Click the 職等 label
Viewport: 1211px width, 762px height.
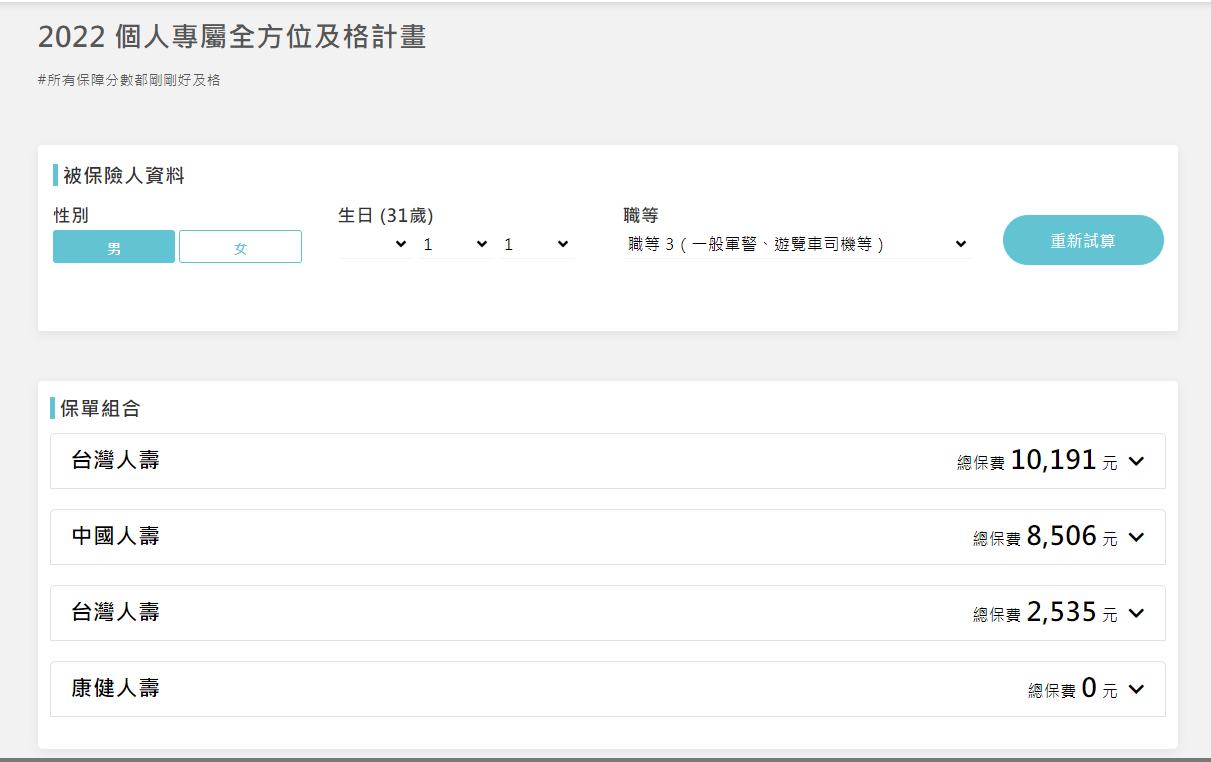click(x=641, y=215)
